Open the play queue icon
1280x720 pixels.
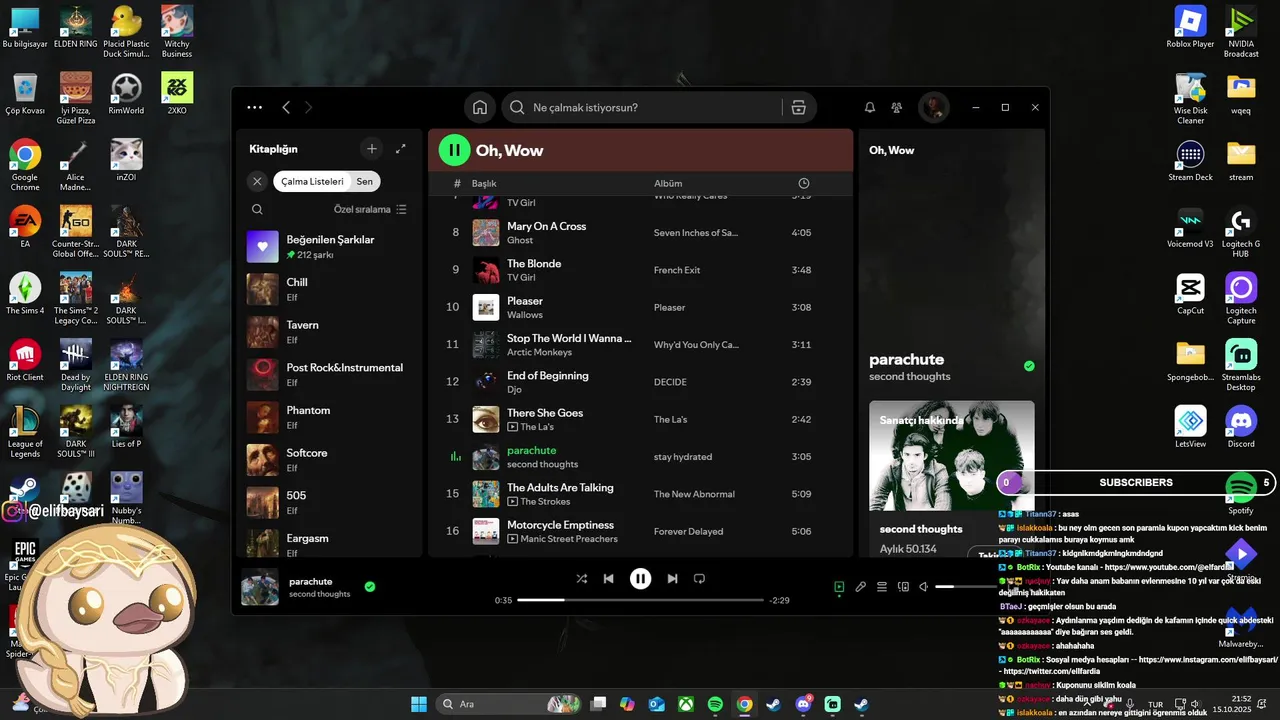pos(882,587)
